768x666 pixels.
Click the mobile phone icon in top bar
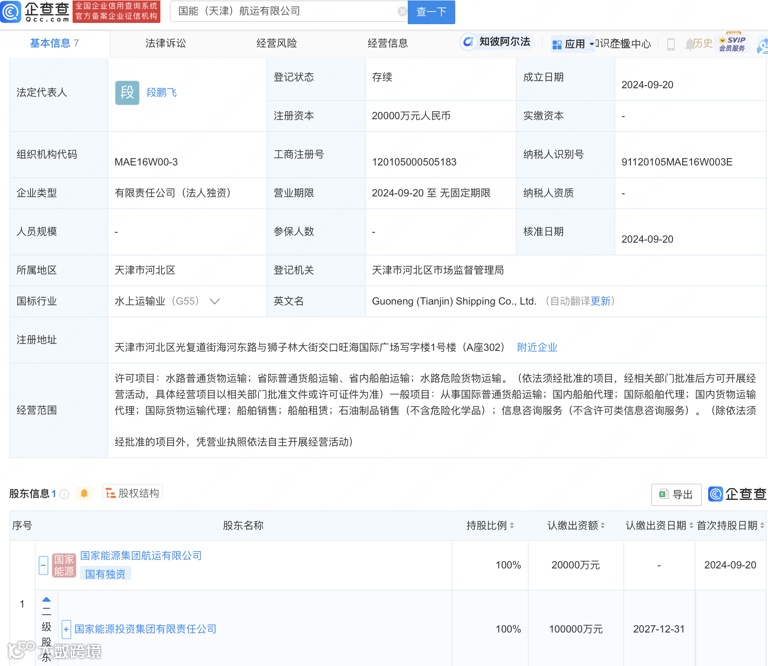coord(671,44)
